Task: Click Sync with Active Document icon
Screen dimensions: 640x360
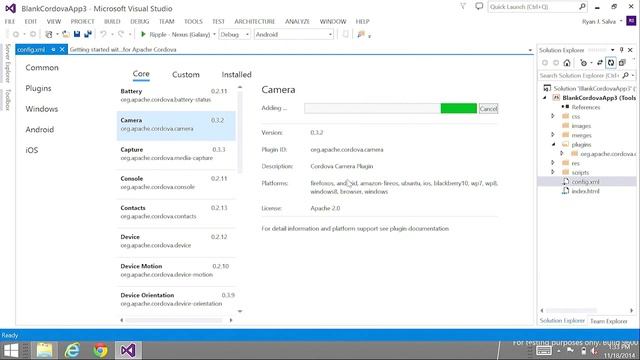Action: [600, 63]
